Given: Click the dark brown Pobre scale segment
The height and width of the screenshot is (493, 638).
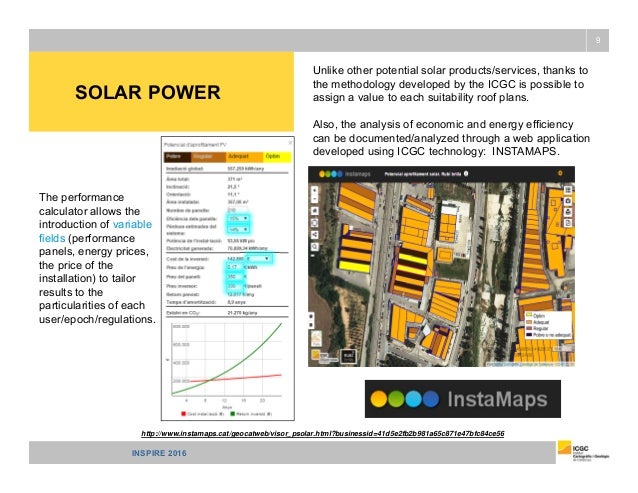Looking at the screenshot, I should [x=177, y=157].
